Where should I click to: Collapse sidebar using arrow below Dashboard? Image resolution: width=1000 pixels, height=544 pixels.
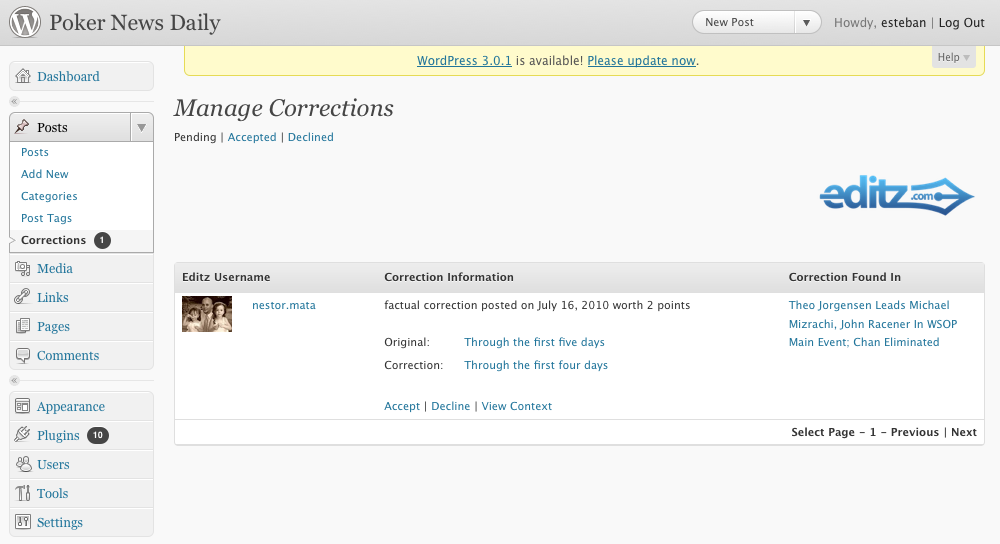(x=15, y=101)
